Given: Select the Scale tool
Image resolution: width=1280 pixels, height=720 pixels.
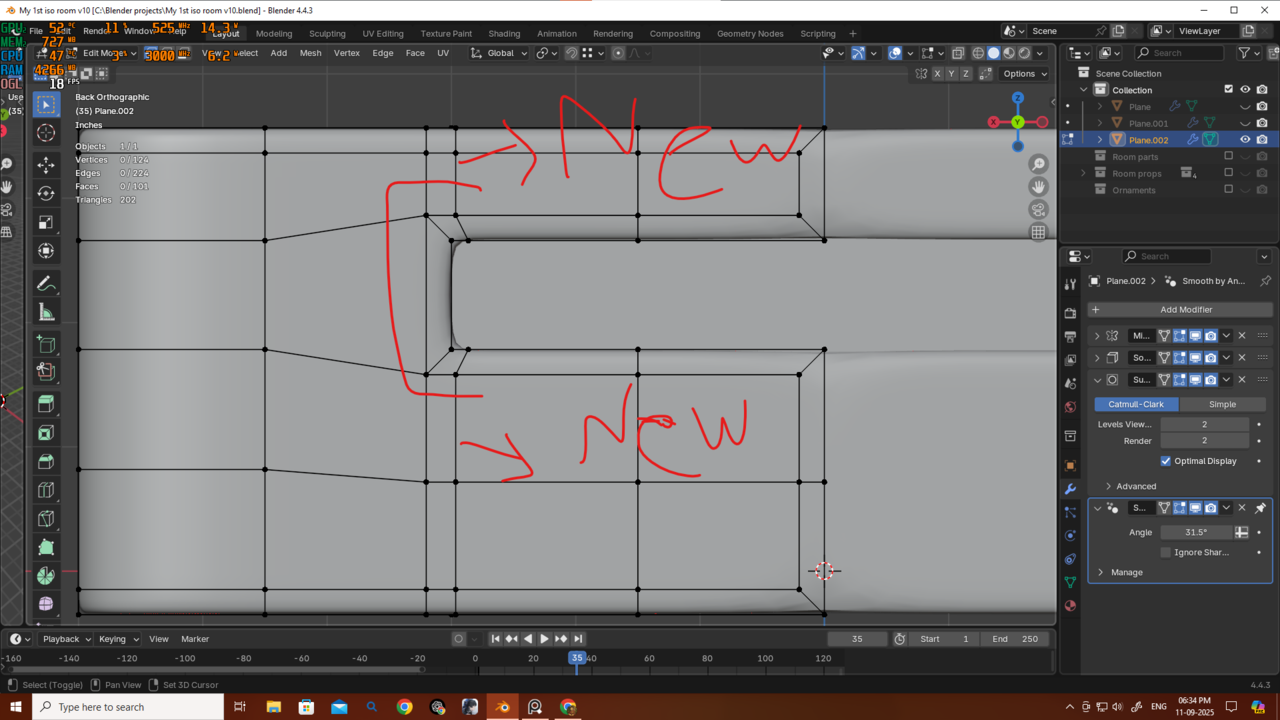Looking at the screenshot, I should pos(46,222).
